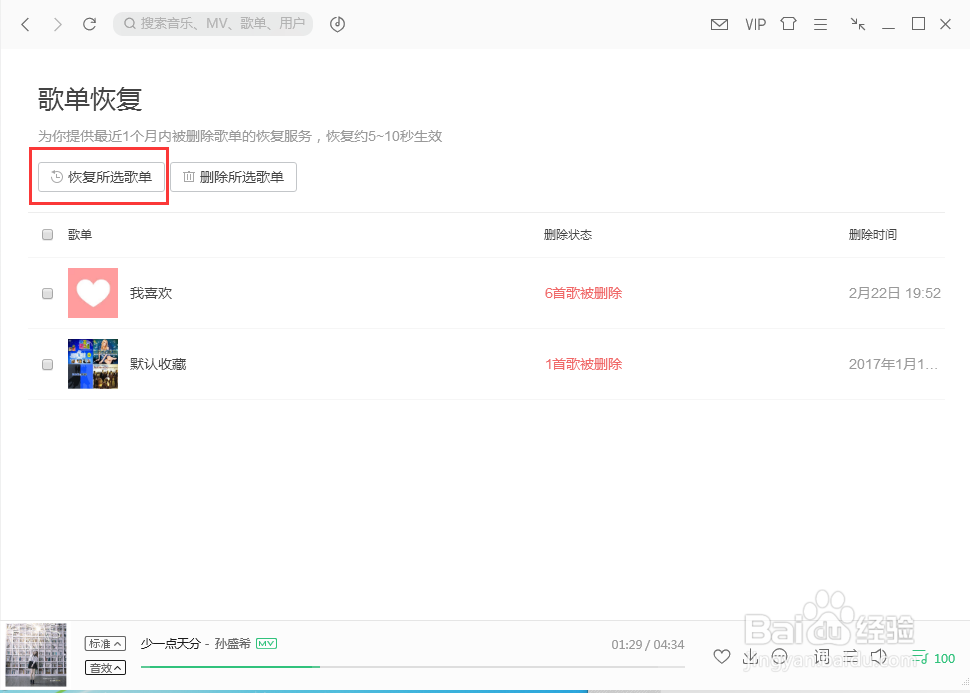Open the volume control speaker icon
Screen dimensions: 970x693
pyautogui.click(x=879, y=656)
